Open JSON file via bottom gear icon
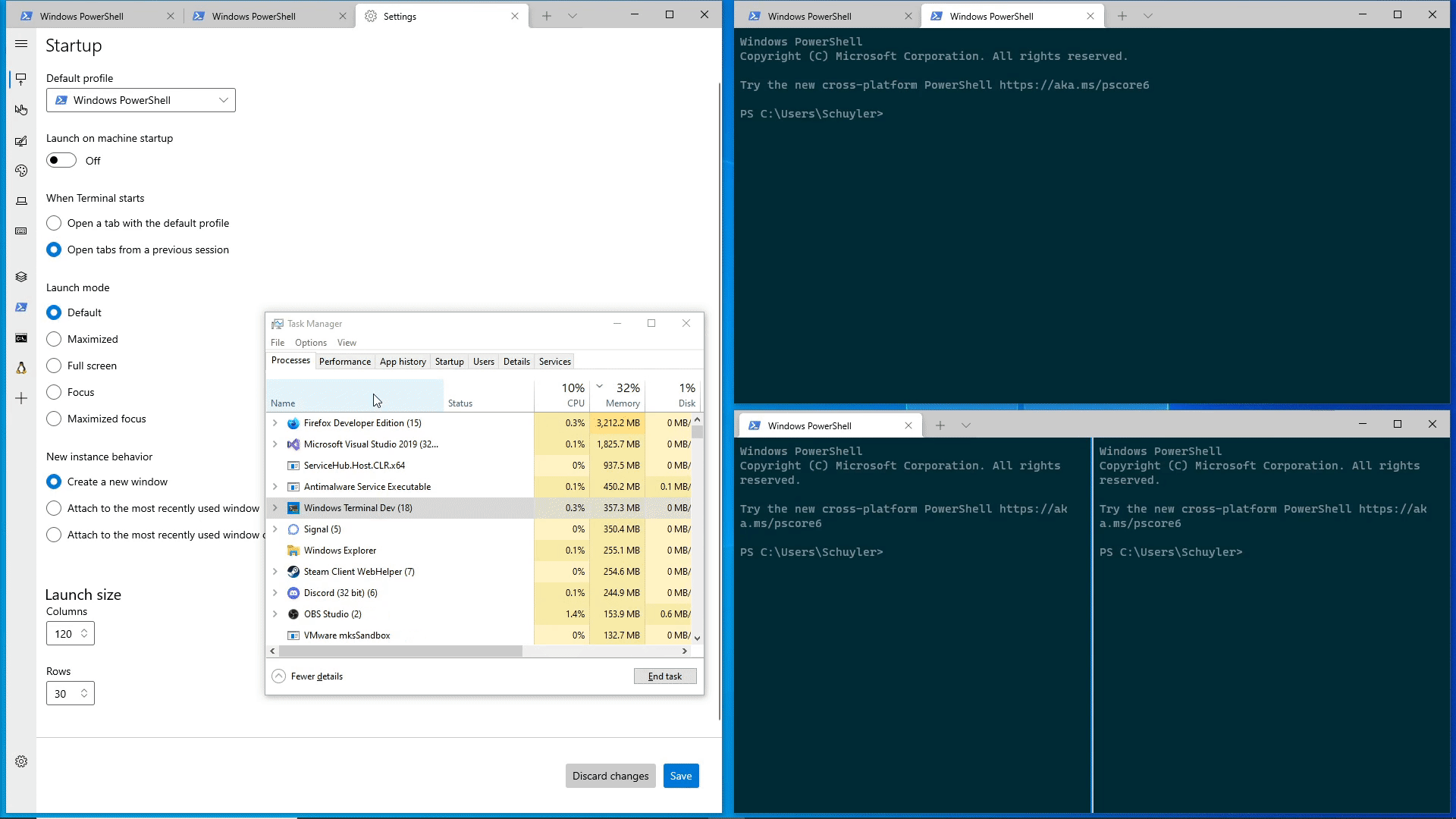 click(x=21, y=761)
